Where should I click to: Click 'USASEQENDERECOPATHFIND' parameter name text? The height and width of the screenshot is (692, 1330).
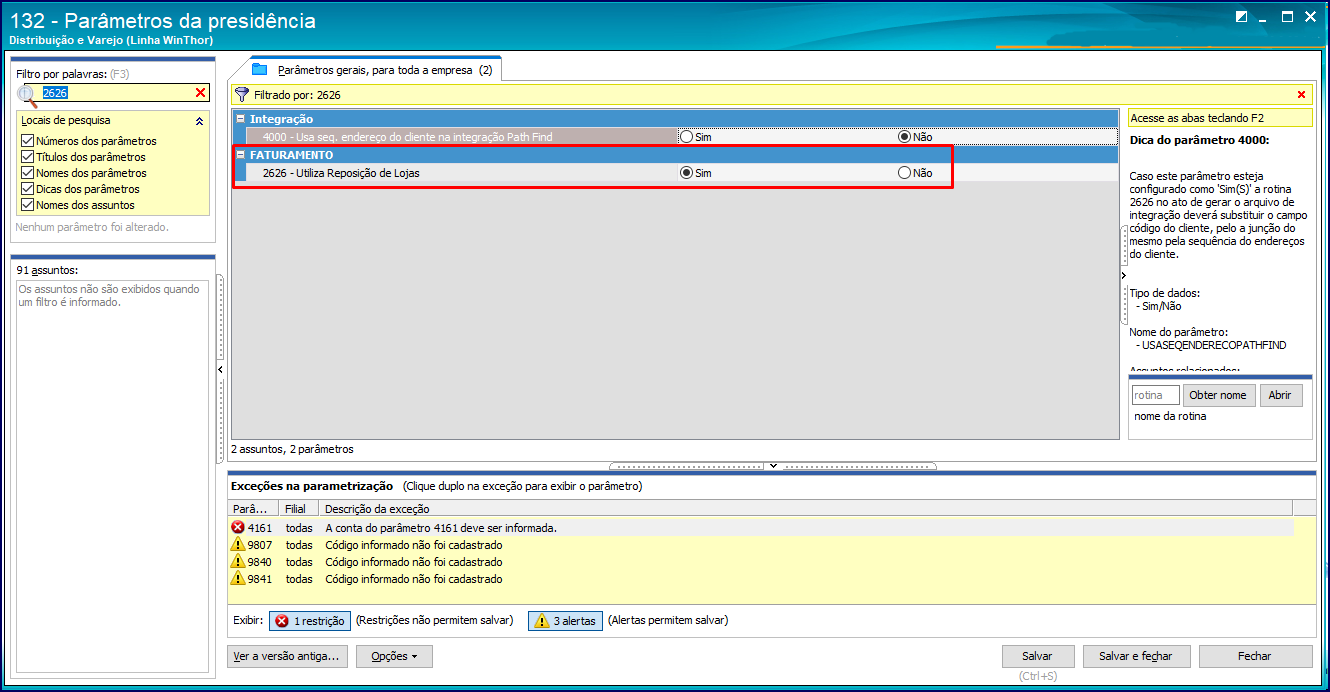click(x=1214, y=345)
